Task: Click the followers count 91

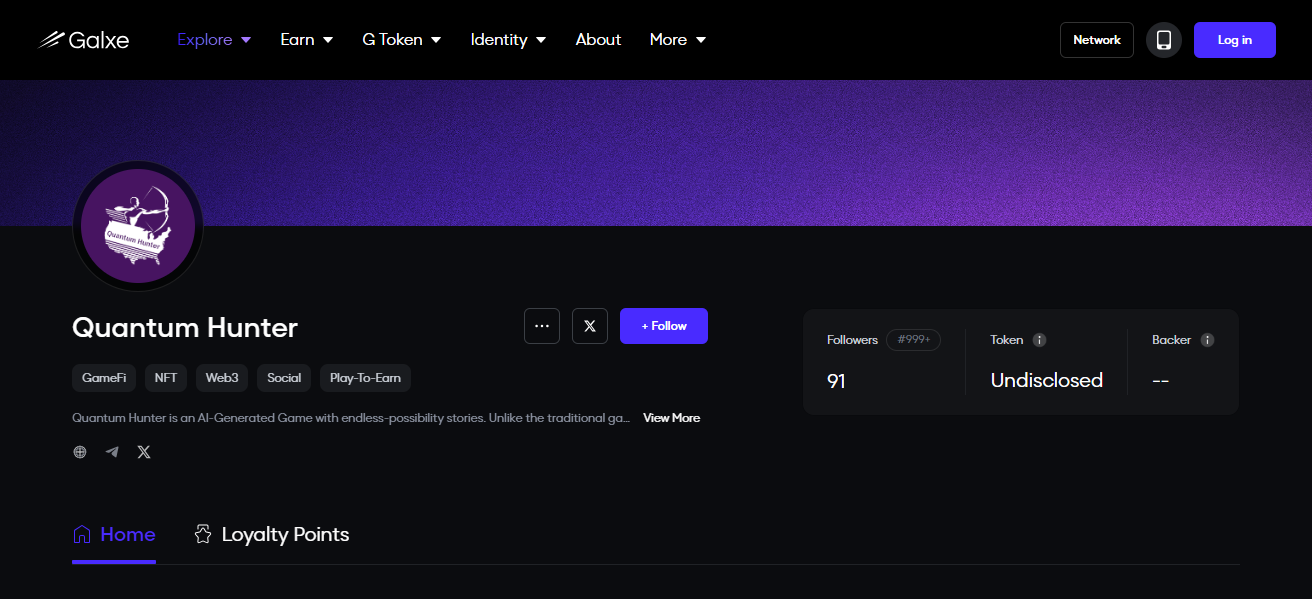Action: [x=836, y=381]
